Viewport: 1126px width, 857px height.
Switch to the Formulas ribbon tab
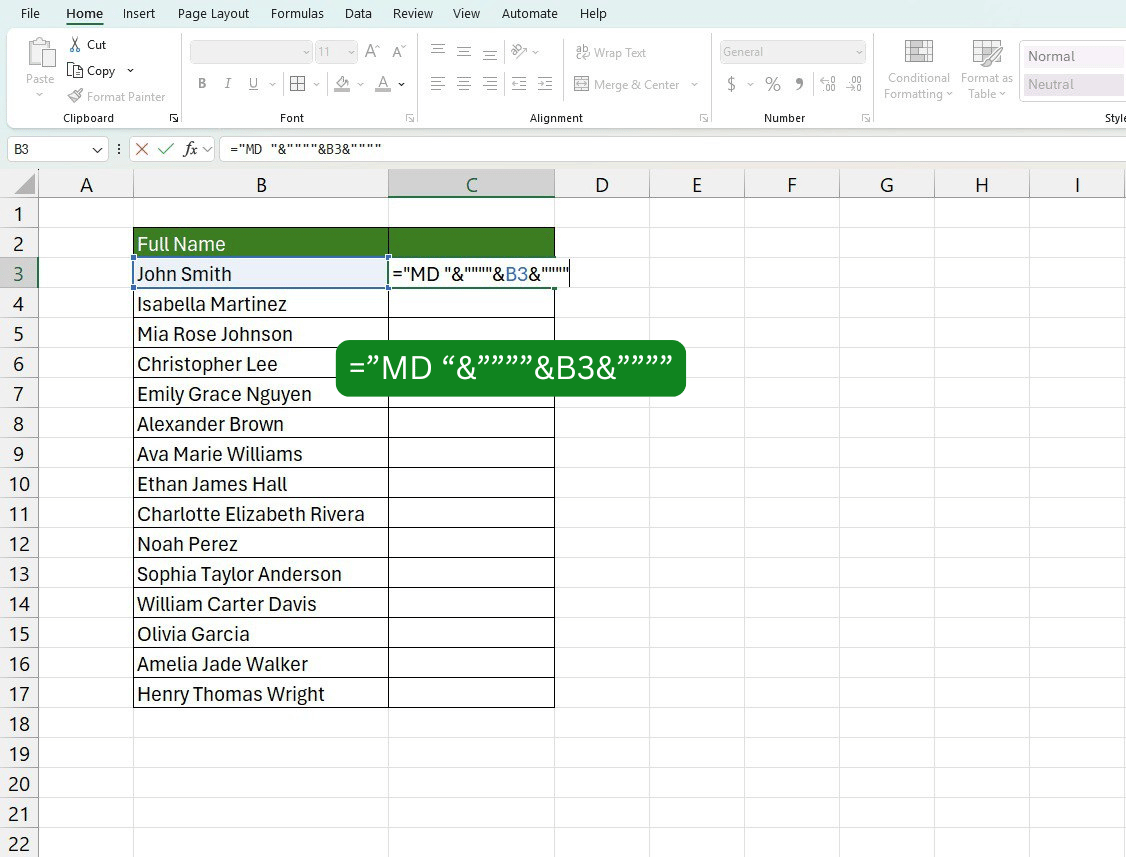(297, 13)
